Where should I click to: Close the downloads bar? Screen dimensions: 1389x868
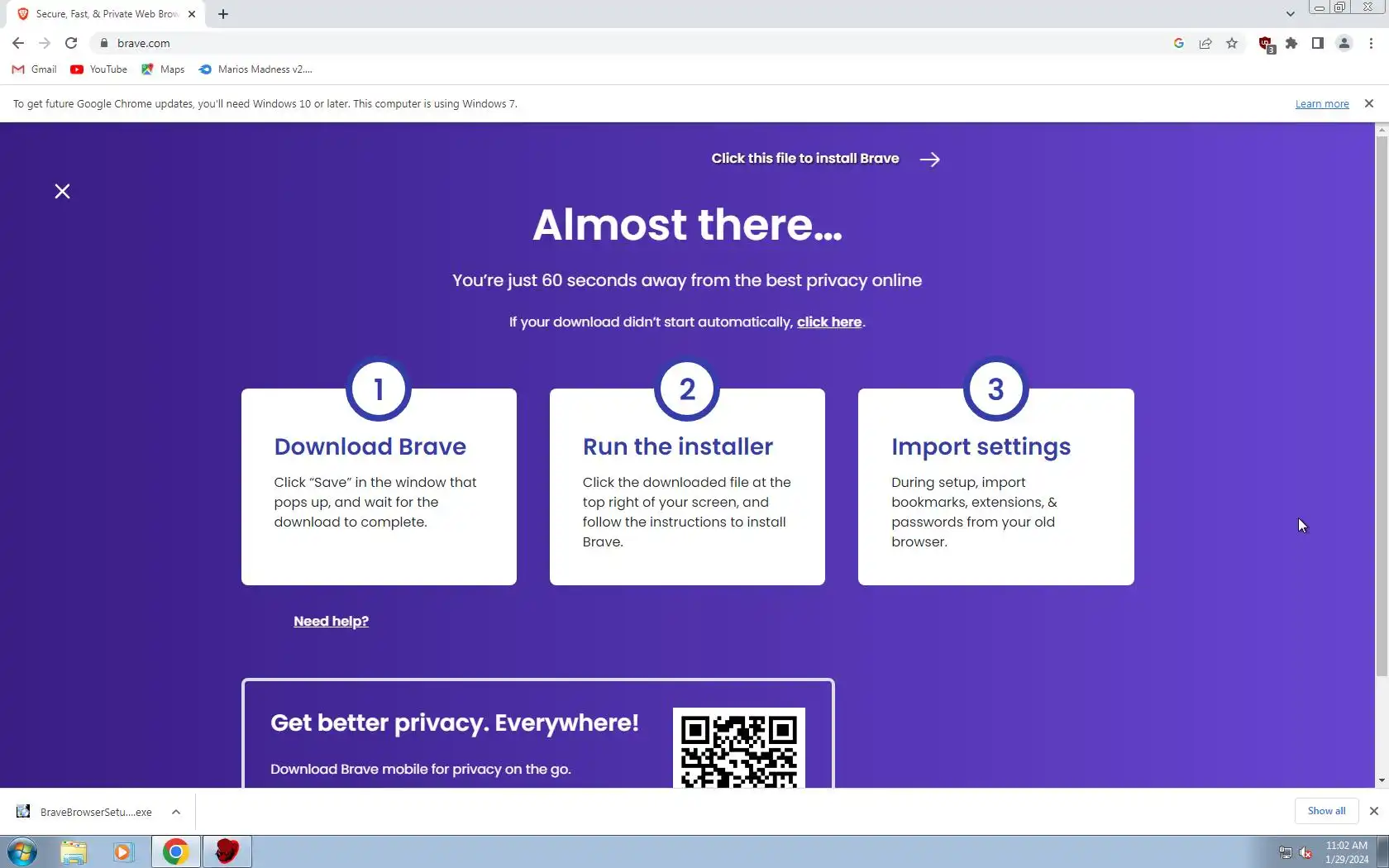(1374, 811)
